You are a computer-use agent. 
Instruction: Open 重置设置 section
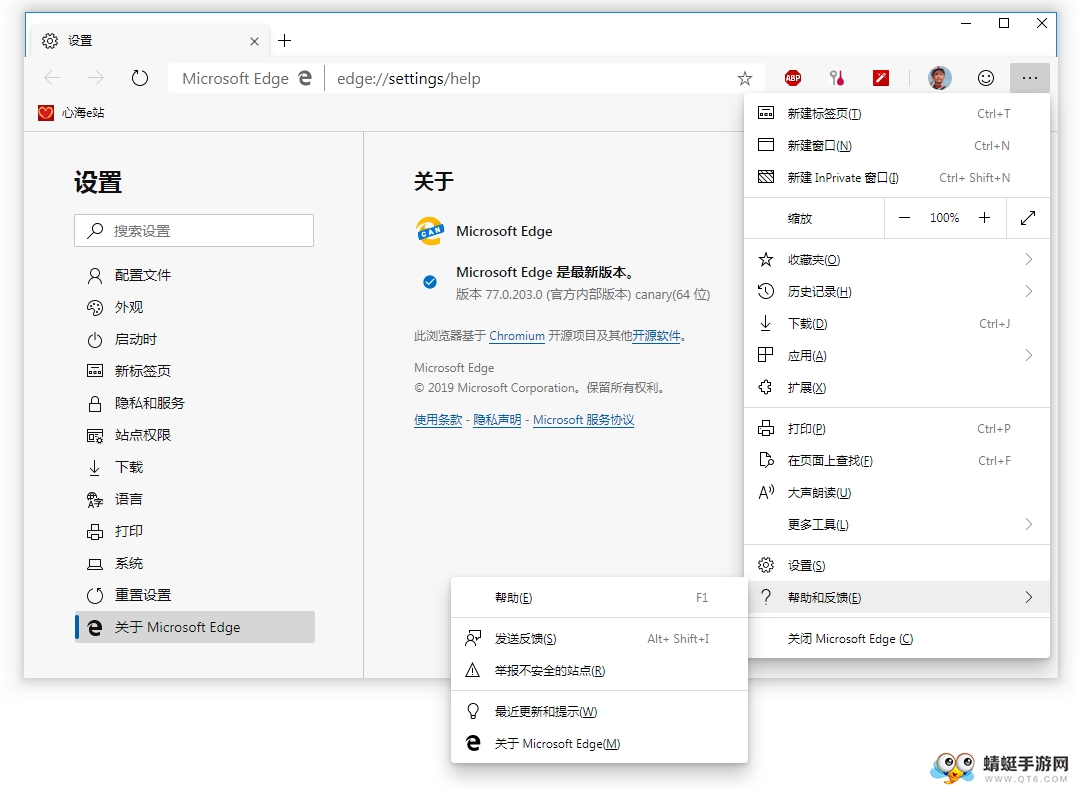(x=194, y=595)
